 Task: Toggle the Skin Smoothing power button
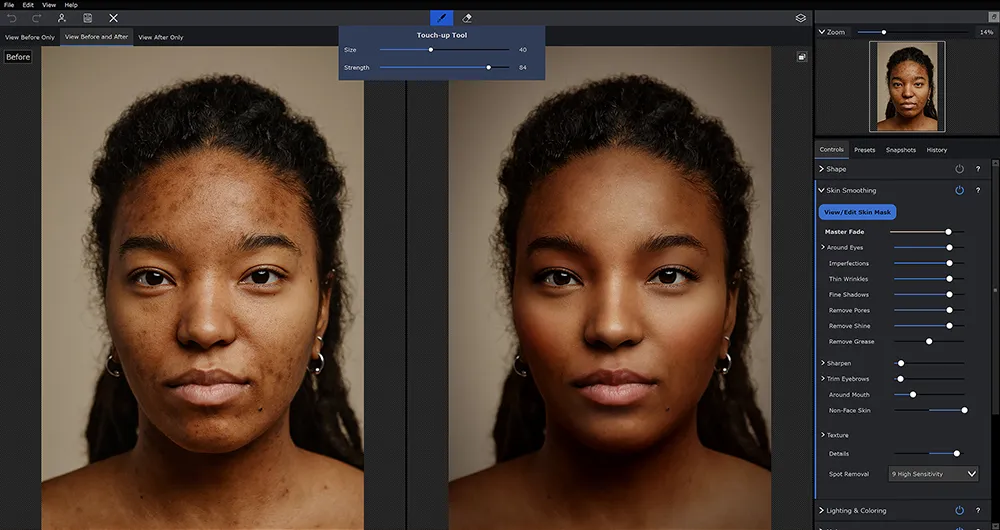pos(959,190)
